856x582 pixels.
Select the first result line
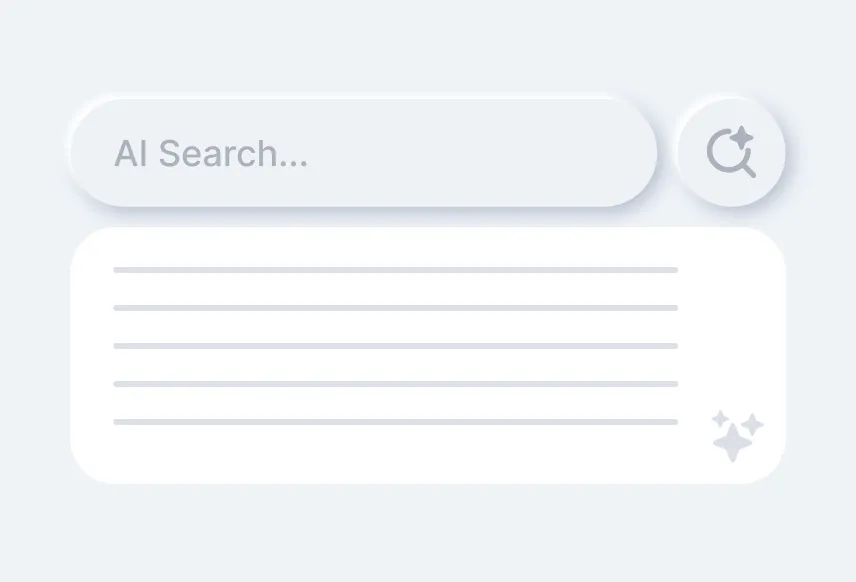pyautogui.click(x=395, y=270)
